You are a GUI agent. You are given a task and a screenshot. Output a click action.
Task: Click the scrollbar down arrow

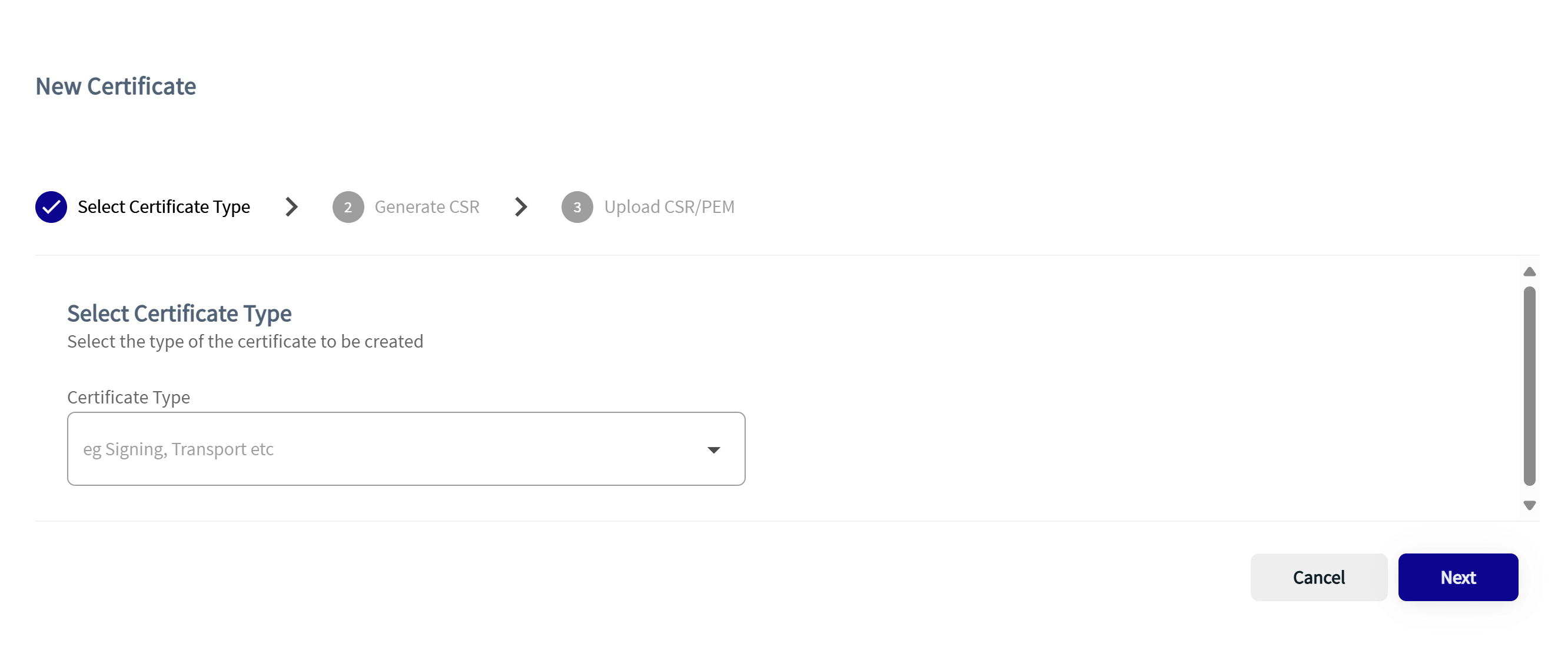1529,505
